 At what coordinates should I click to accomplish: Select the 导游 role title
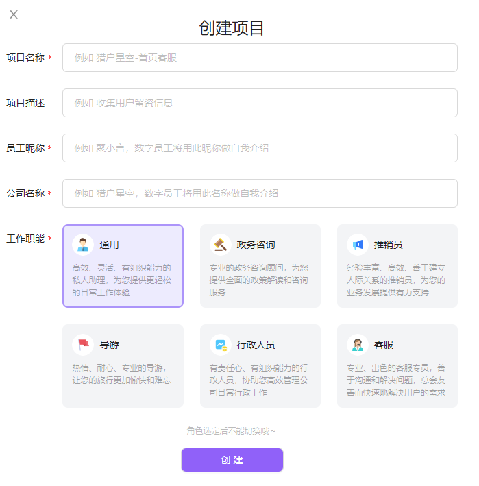(x=109, y=345)
